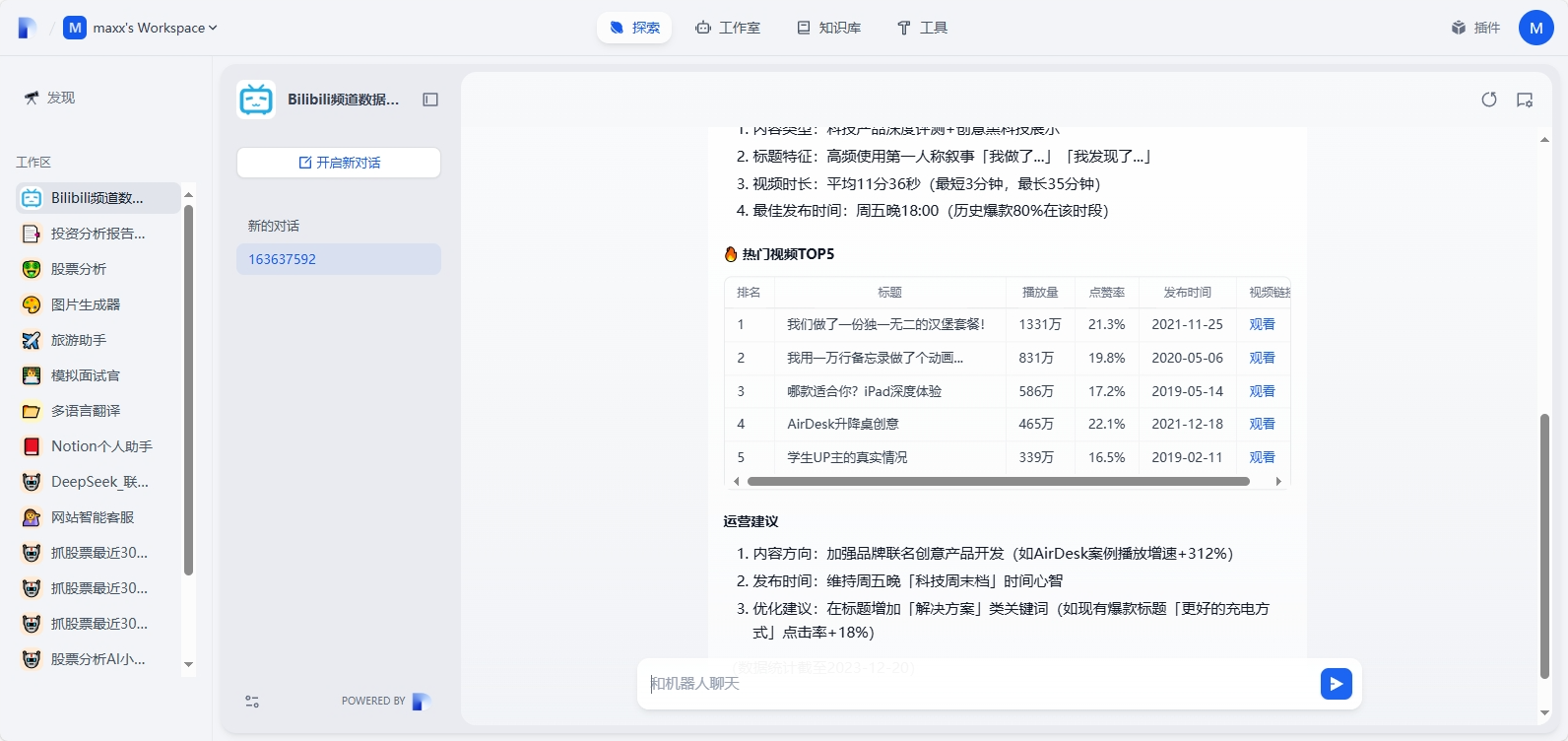The height and width of the screenshot is (741, 1568).
Task: Click chat scrollbar down arrow
Action: (x=1544, y=712)
